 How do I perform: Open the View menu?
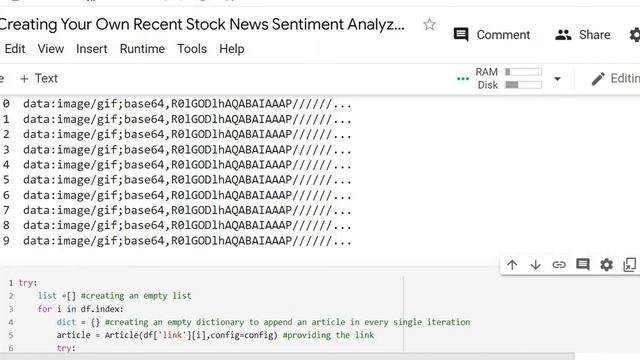[x=51, y=49]
